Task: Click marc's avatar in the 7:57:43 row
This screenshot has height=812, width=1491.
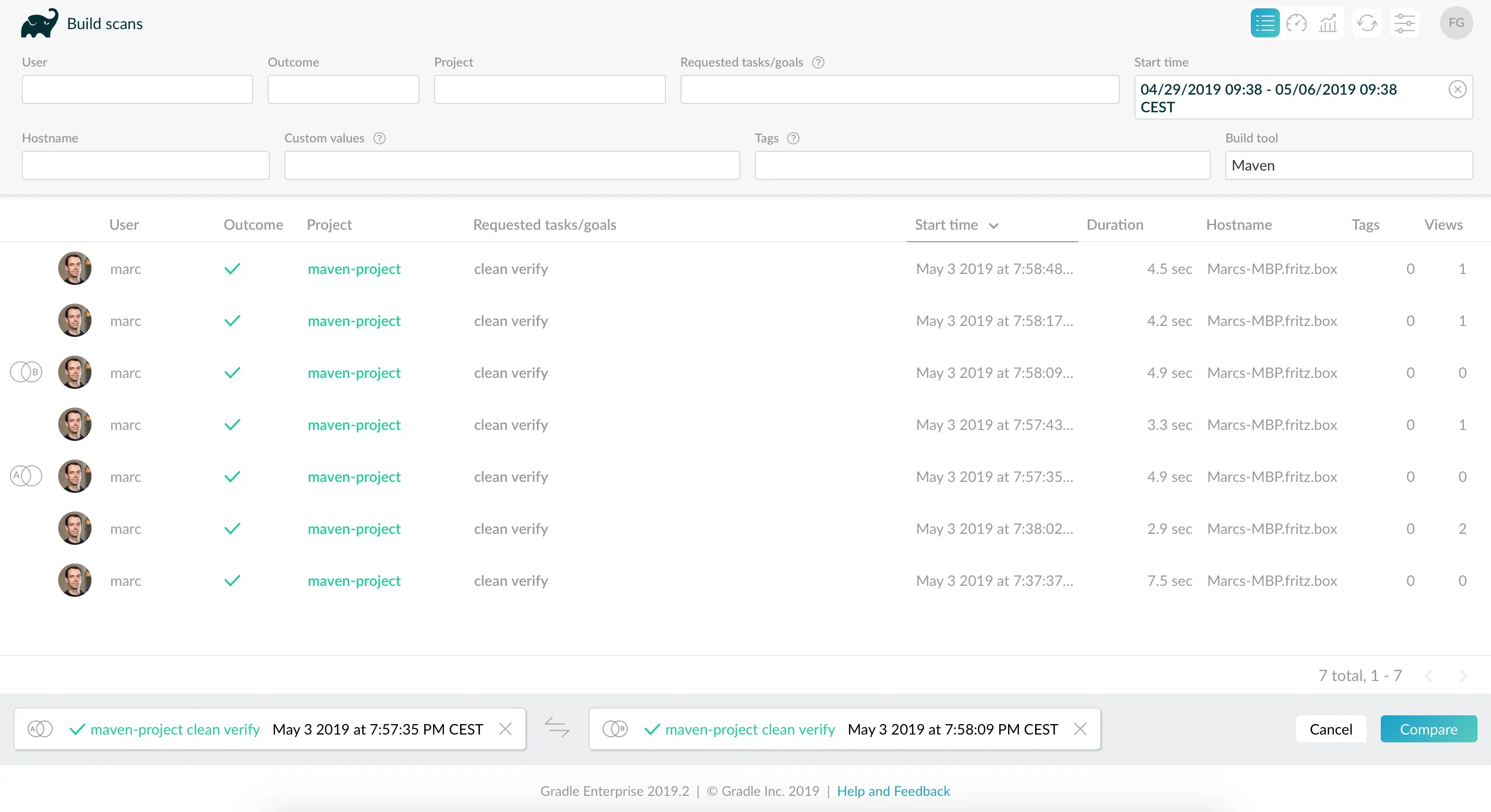Action: [75, 425]
